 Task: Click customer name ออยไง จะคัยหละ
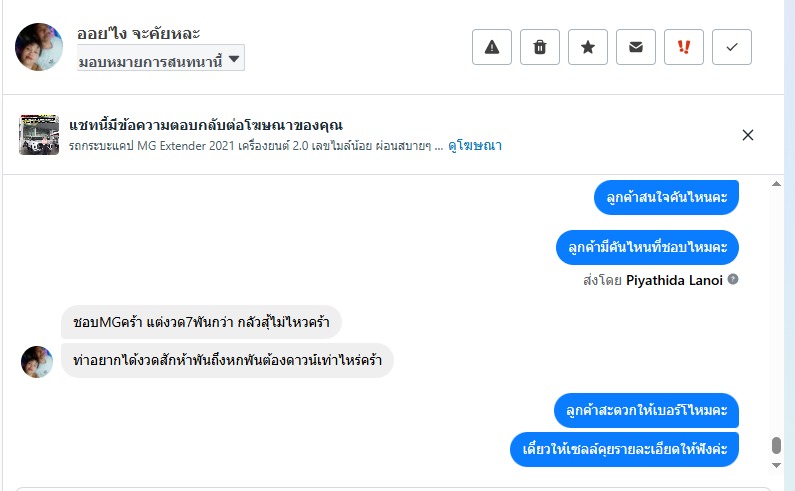[x=138, y=33]
